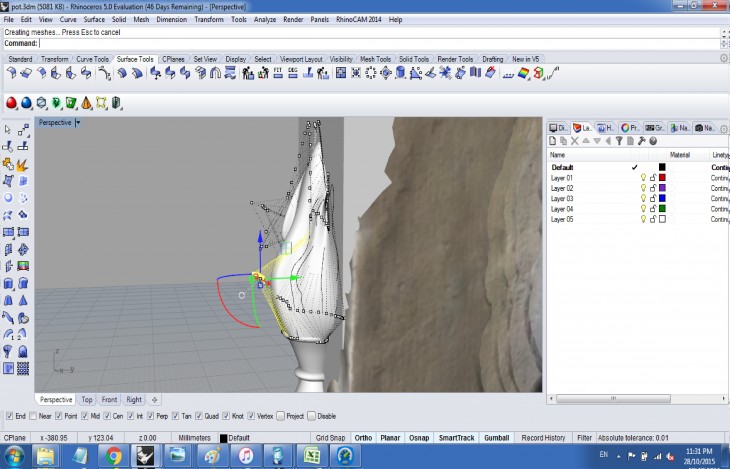Image resolution: width=730 pixels, height=469 pixels.
Task: Click the new layer icon in Layers panel
Action: (554, 141)
